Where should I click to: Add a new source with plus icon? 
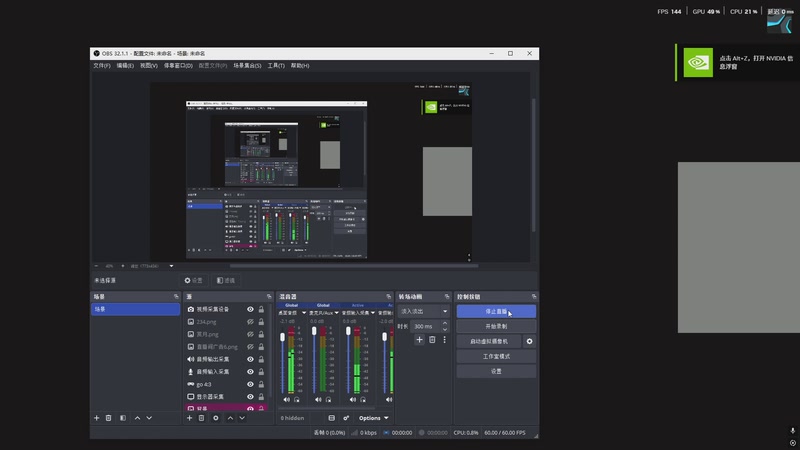pyautogui.click(x=190, y=418)
